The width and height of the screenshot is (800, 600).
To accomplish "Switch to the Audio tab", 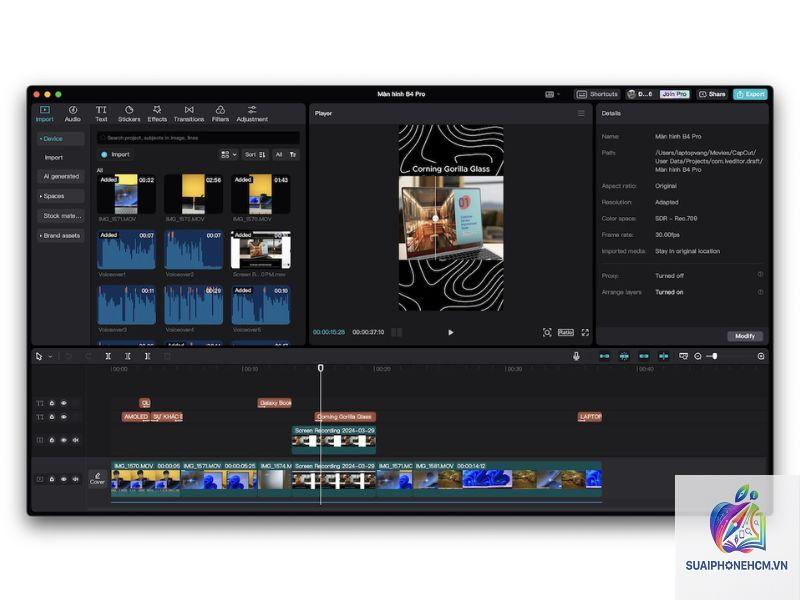I will [x=72, y=113].
